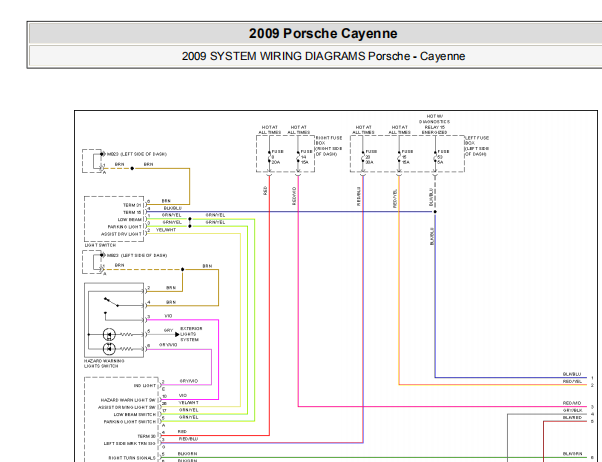Click "GRY/VIO" label next to IND LIGHT pin

(x=189, y=381)
